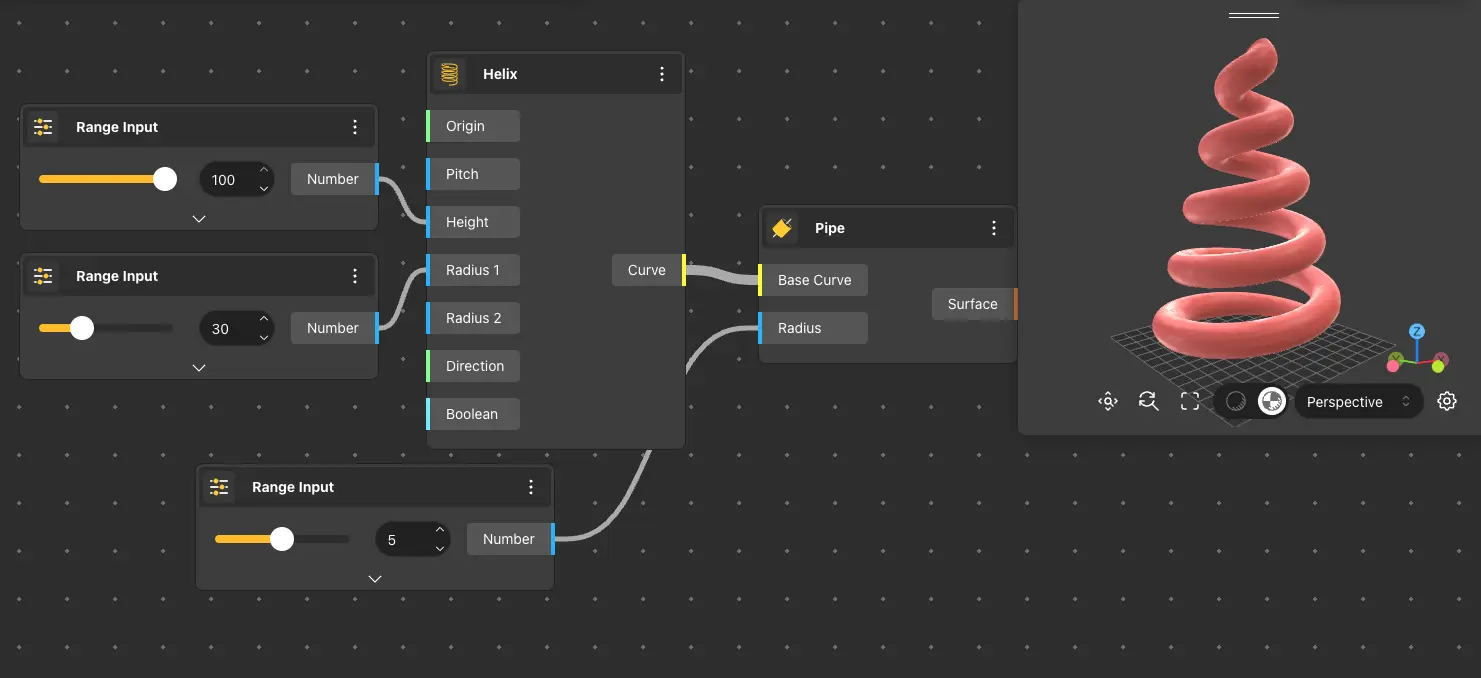Click the value field showing 5
Screen dimensions: 1481x678
pyautogui.click(x=400, y=539)
